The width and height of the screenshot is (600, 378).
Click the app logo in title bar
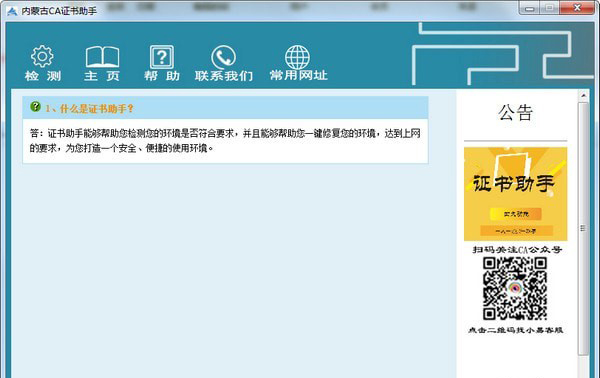point(12,11)
